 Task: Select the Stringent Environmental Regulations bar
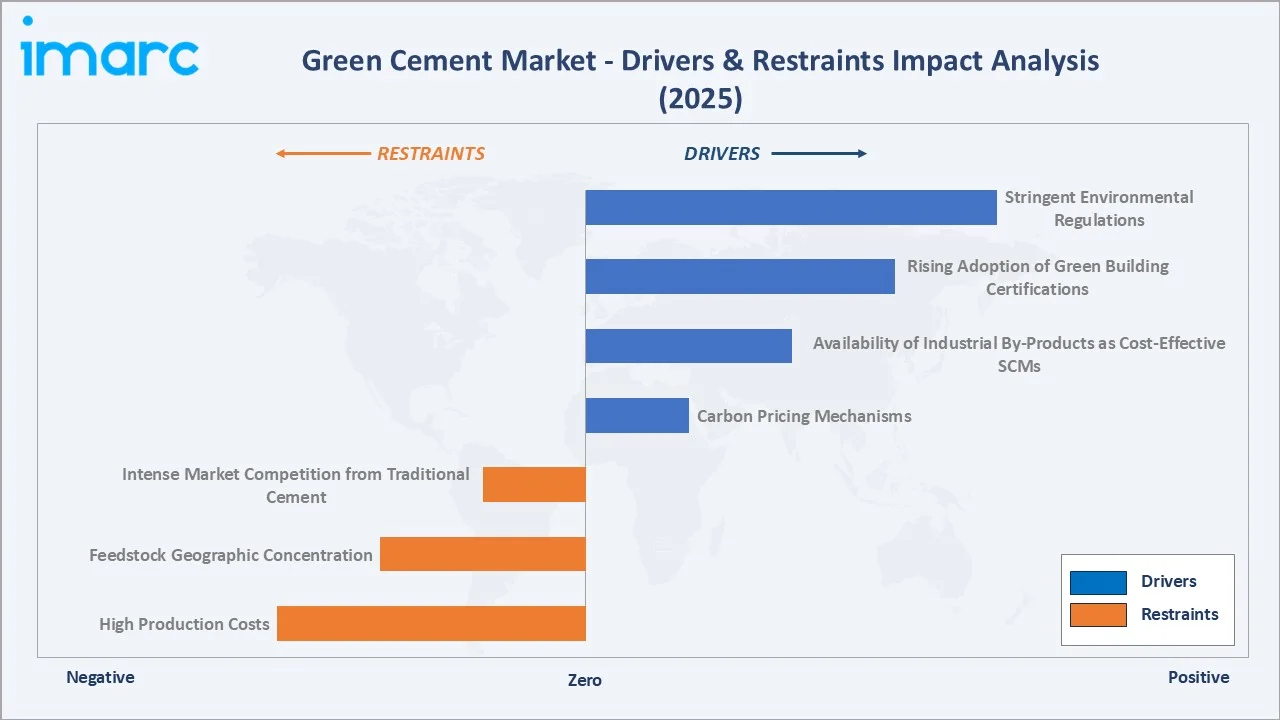[790, 207]
